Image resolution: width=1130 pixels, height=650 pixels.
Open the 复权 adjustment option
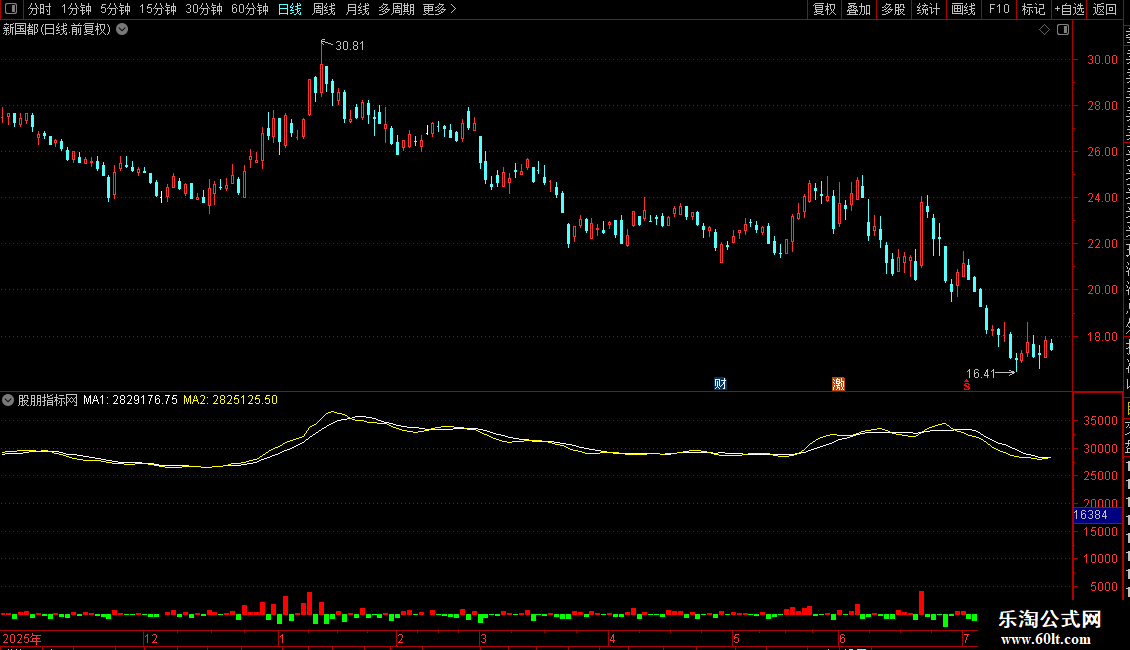[x=824, y=9]
